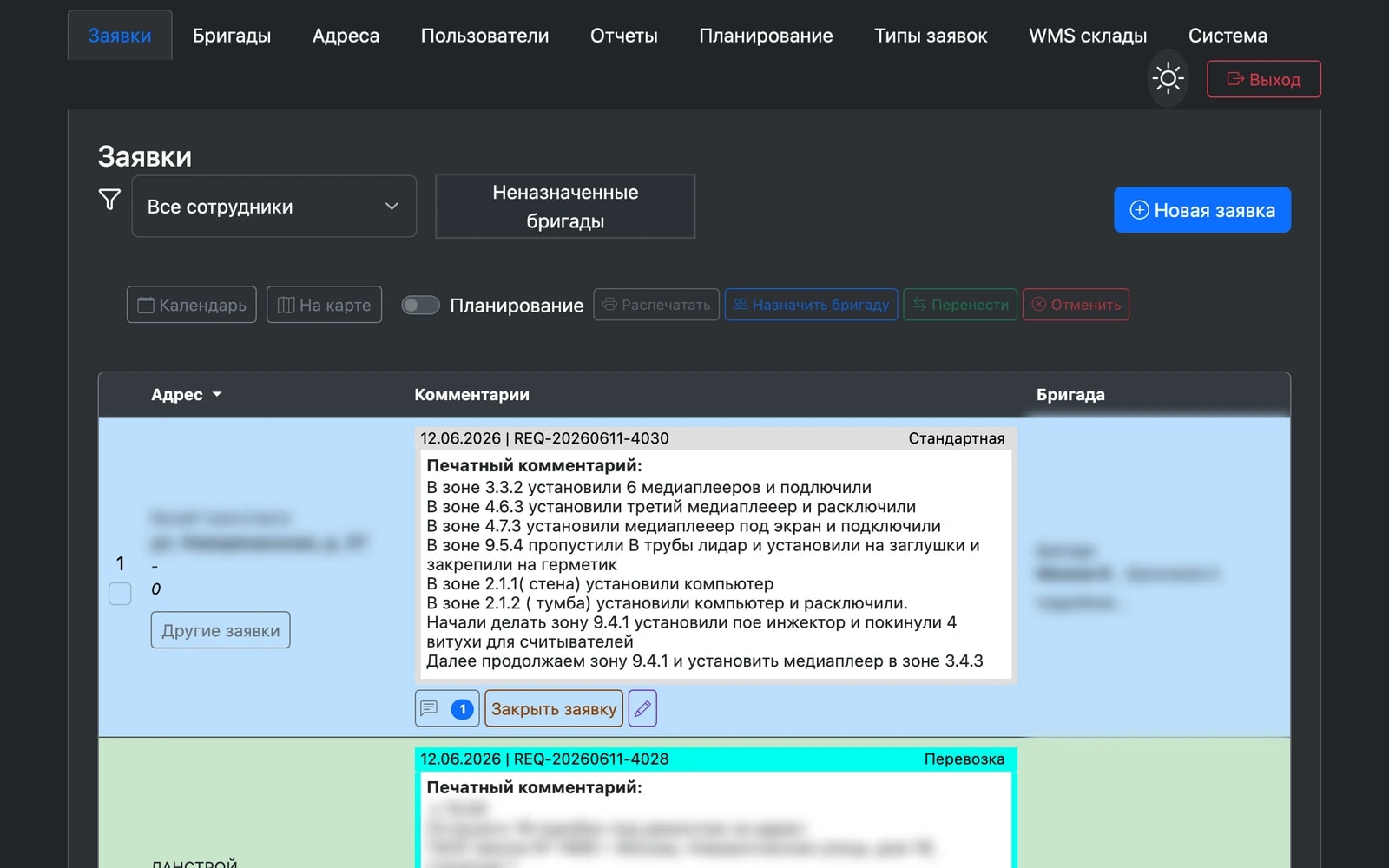Enable the Планирование toggle switch
The height and width of the screenshot is (868, 1389).
pos(420,305)
